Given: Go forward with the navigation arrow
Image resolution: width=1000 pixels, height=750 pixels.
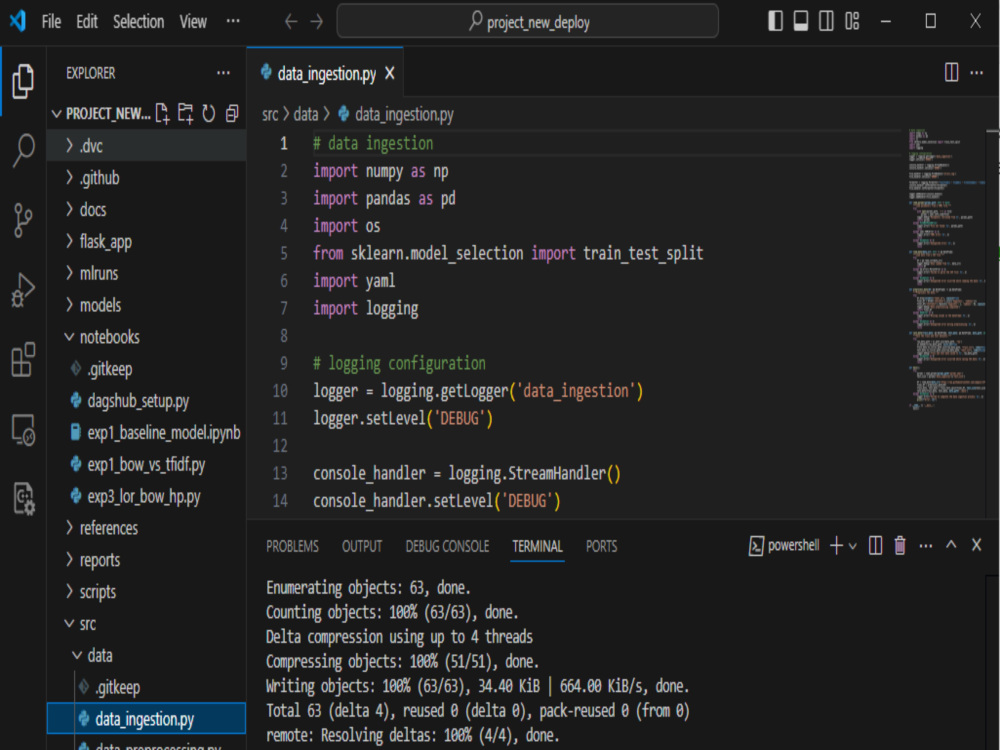Looking at the screenshot, I should (x=317, y=22).
